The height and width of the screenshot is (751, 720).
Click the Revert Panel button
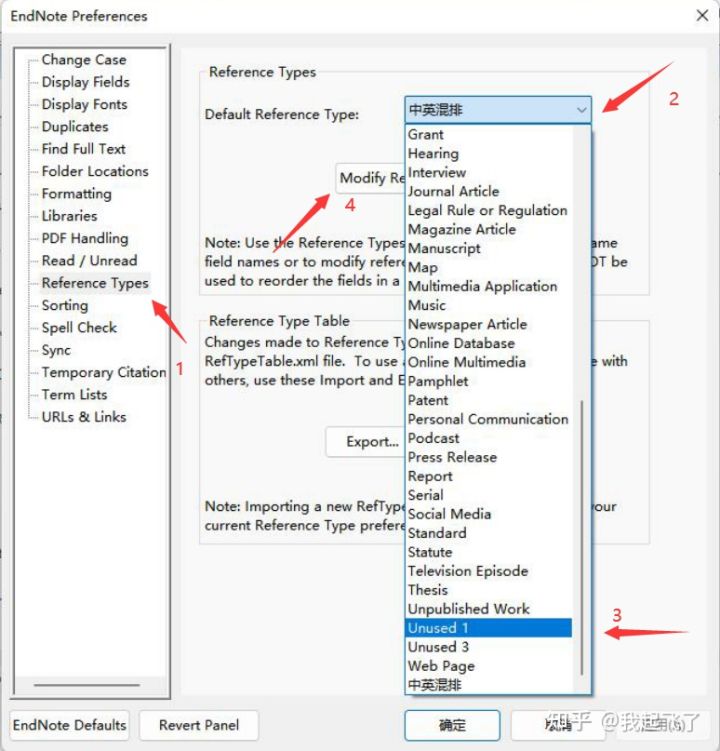click(x=199, y=725)
